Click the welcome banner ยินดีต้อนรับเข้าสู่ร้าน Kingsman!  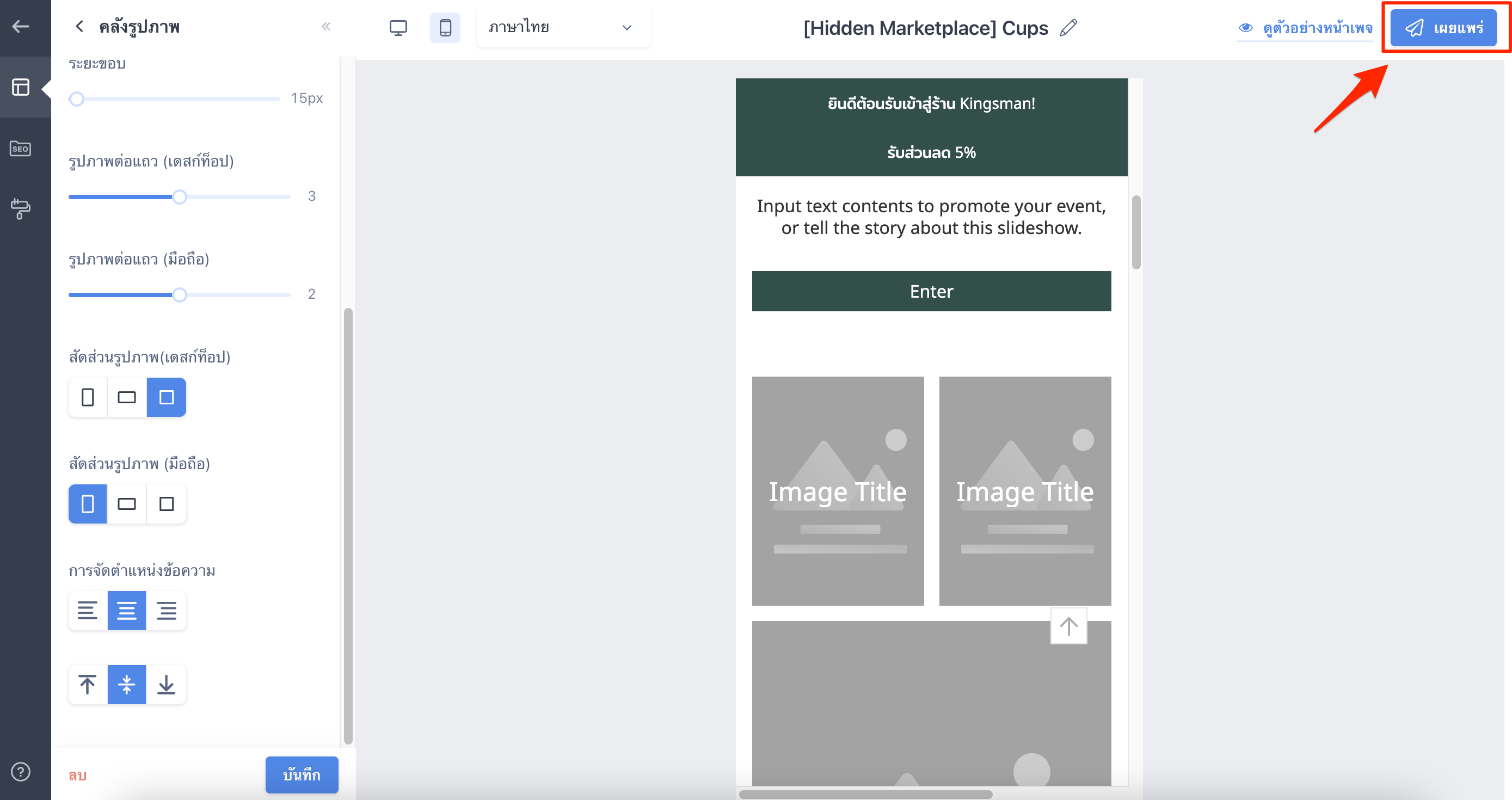coord(931,104)
